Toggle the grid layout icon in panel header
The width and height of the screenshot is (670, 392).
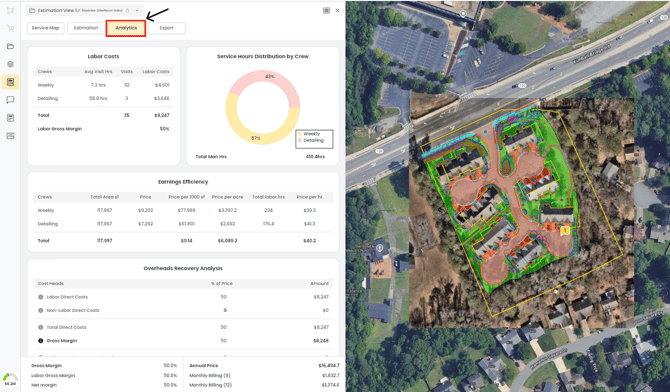326,11
